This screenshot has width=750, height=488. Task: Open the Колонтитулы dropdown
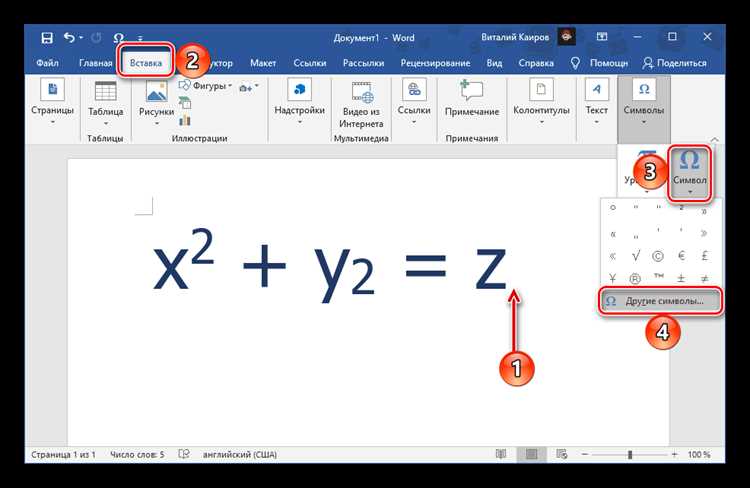541,102
